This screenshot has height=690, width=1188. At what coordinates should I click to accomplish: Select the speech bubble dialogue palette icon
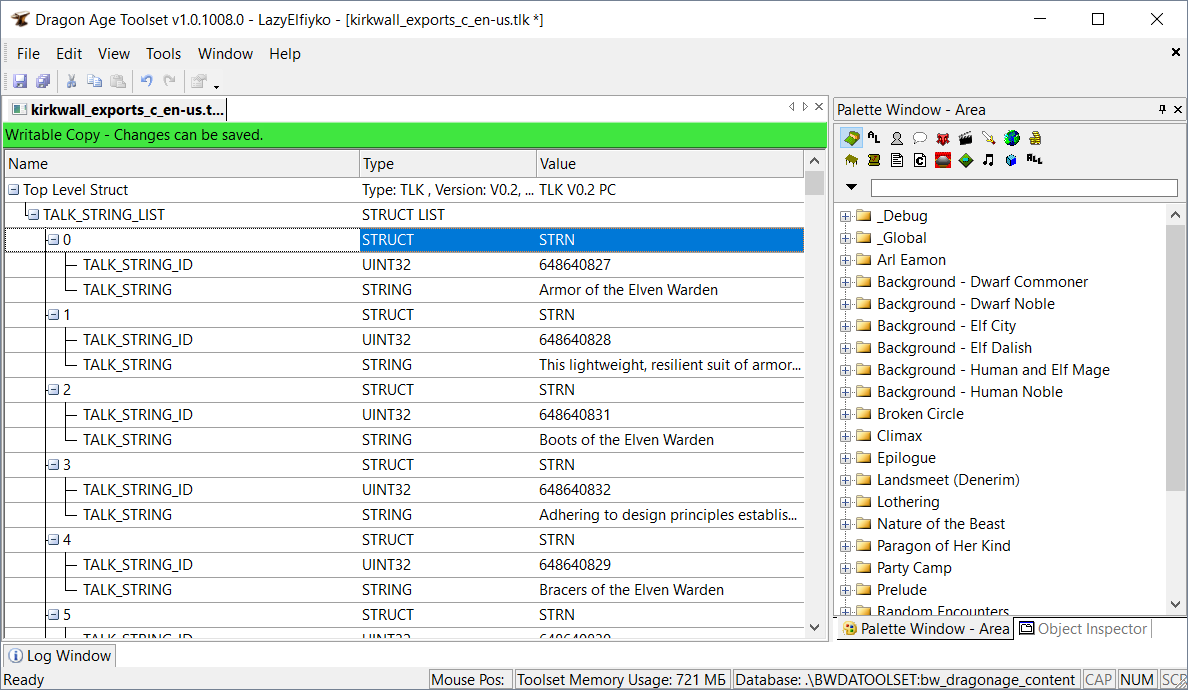pos(920,138)
